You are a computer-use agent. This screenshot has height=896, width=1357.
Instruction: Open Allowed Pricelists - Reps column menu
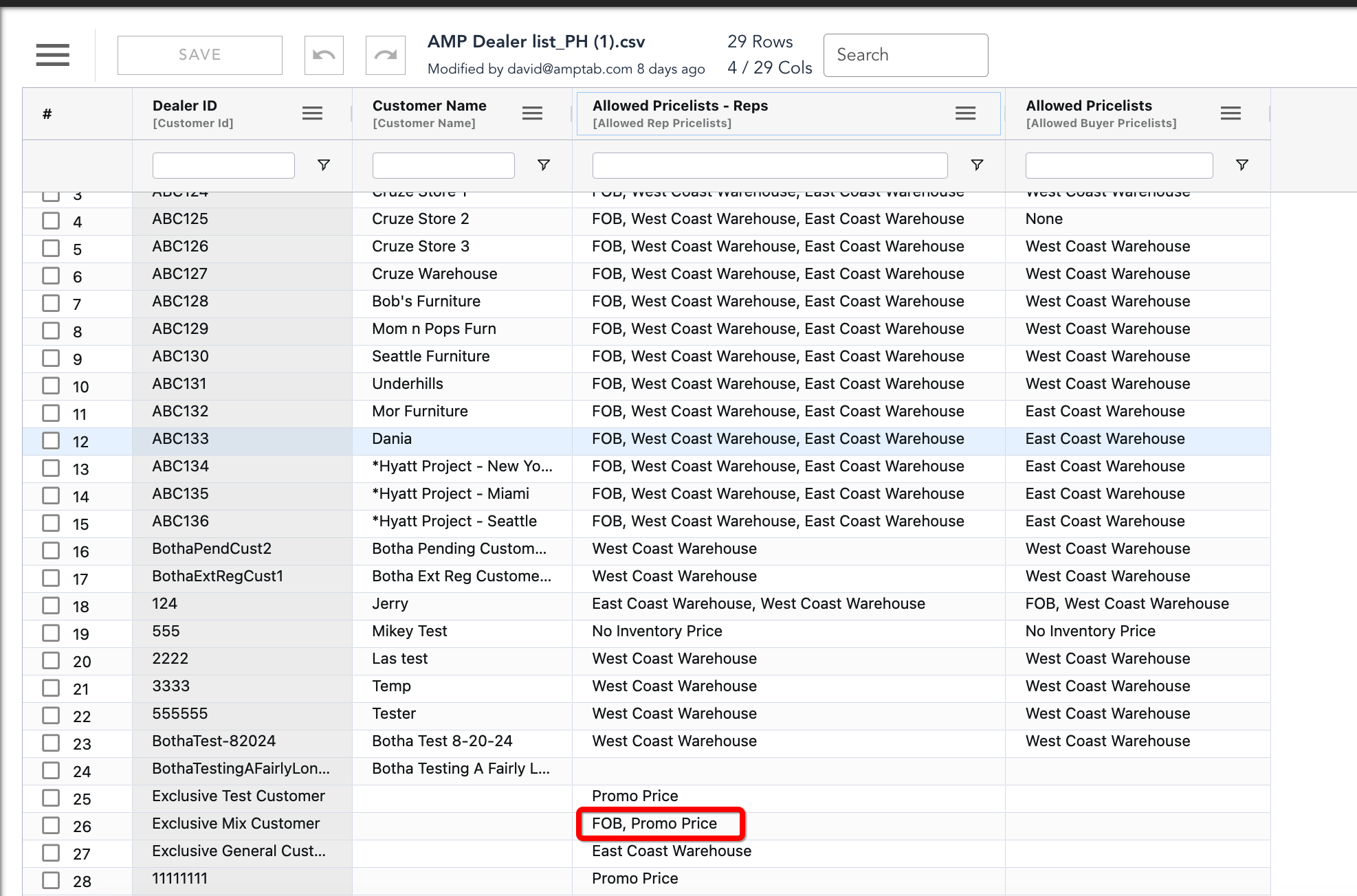tap(965, 113)
